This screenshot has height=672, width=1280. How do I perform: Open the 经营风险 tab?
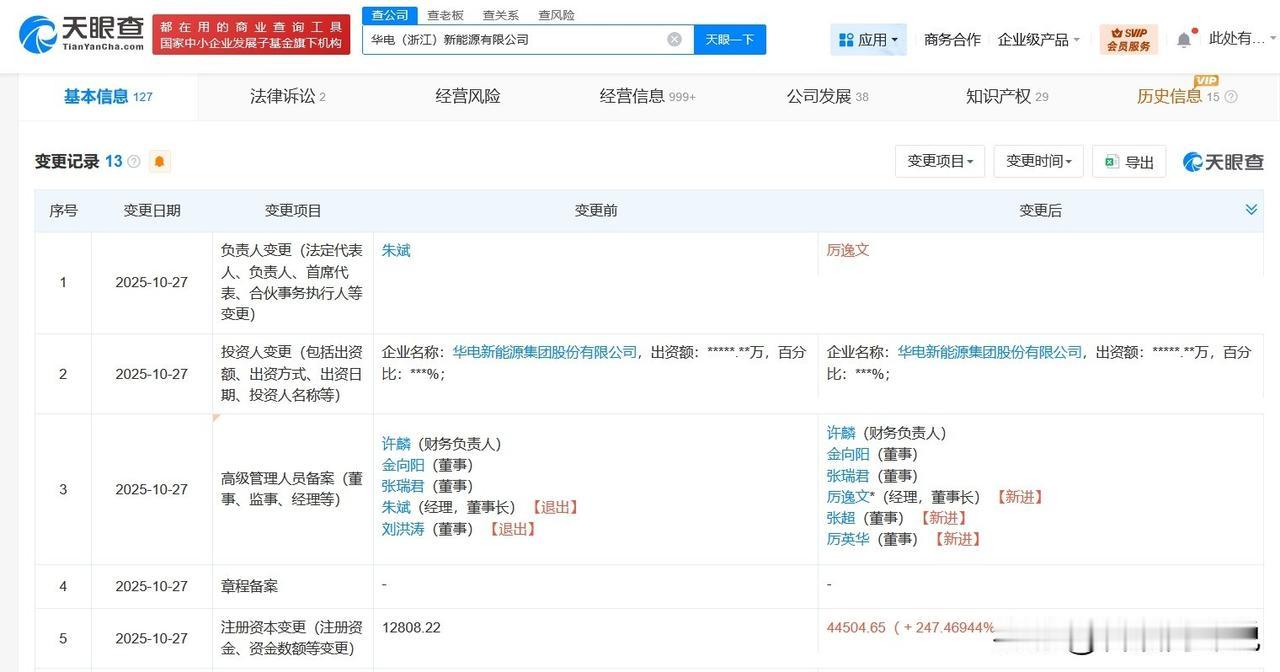click(468, 96)
